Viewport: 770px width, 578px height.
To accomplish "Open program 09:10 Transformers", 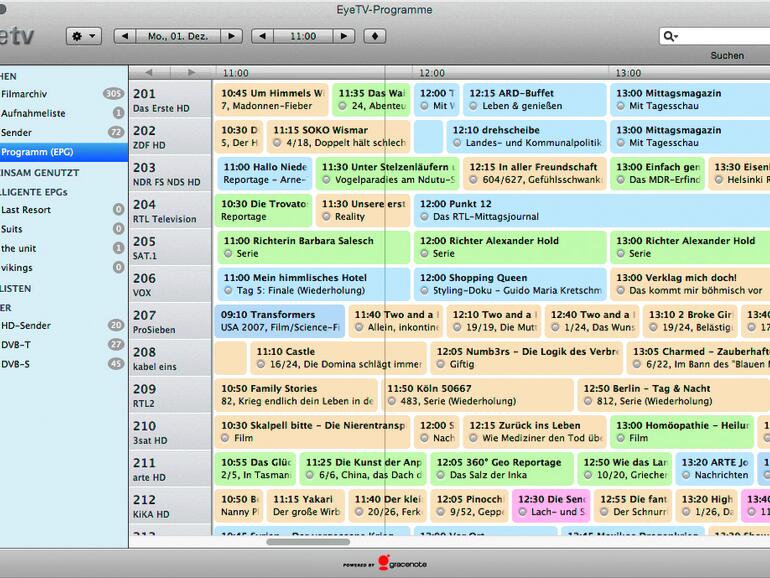I will pyautogui.click(x=279, y=321).
